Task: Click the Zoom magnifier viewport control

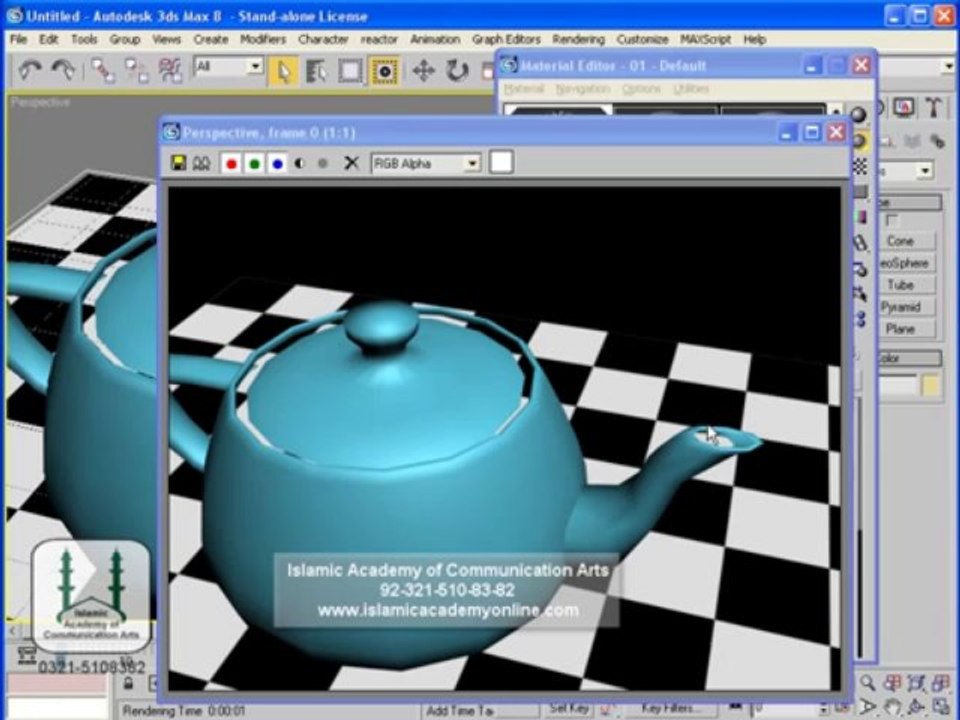Action: (x=867, y=683)
